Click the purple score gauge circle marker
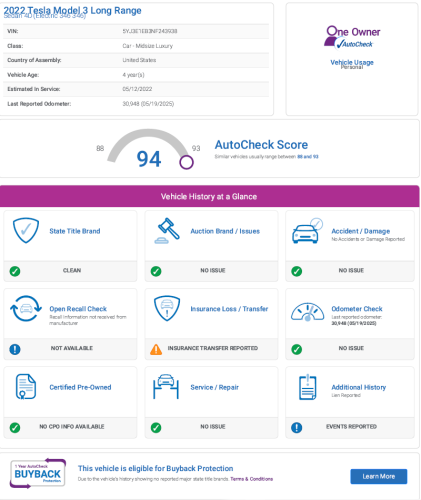421x500 pixels. 186,162
